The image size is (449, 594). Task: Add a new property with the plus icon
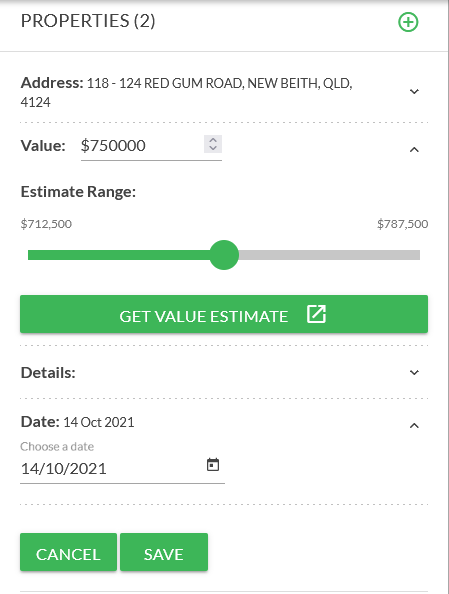[x=408, y=22]
